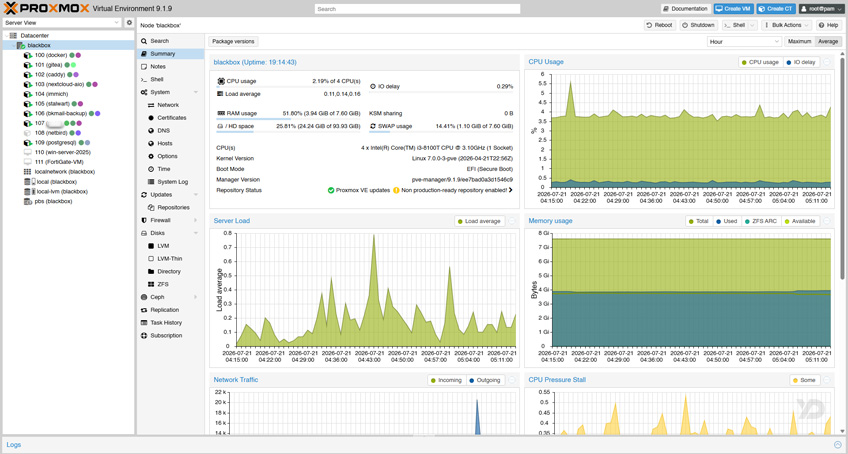848x454 pixels.
Task: Click the LVM disk icon
Action: (x=151, y=246)
